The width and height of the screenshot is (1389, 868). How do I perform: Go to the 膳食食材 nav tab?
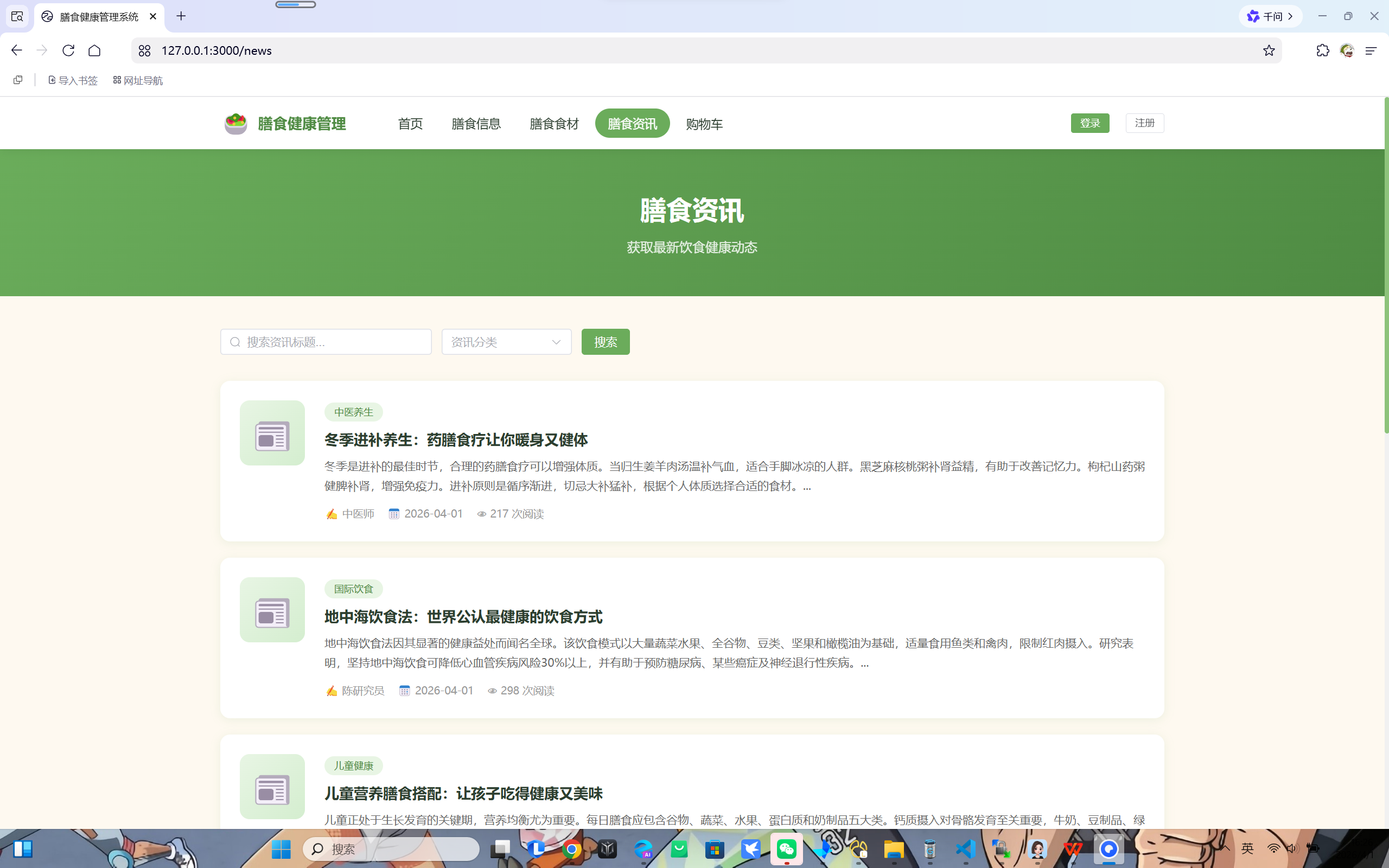coord(554,124)
